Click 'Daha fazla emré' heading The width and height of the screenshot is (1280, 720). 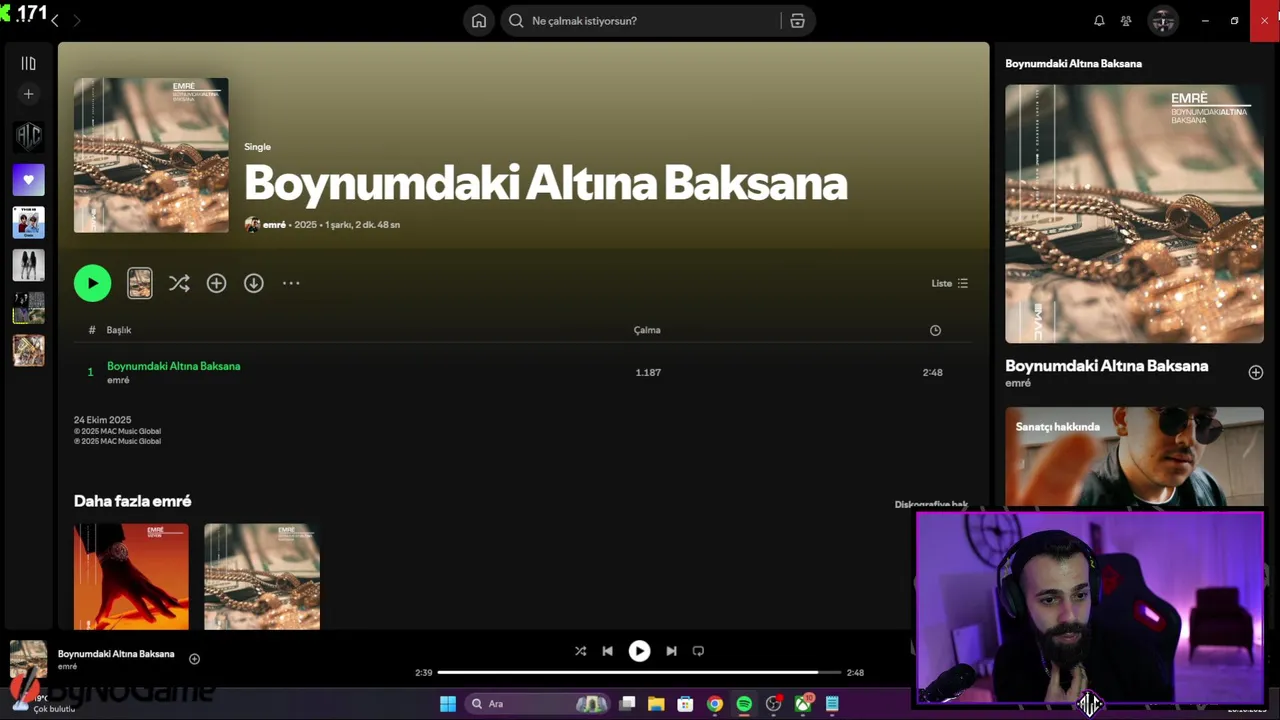click(132, 501)
